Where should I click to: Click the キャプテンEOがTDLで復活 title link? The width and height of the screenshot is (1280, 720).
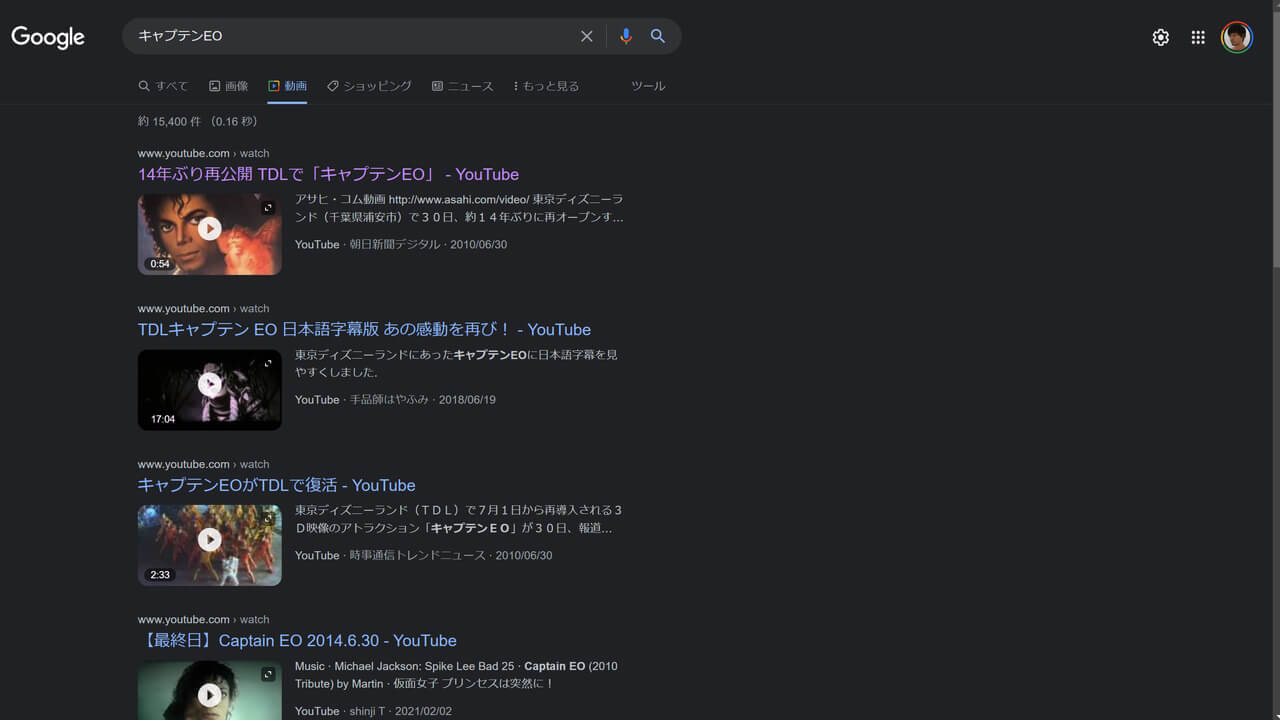click(276, 485)
